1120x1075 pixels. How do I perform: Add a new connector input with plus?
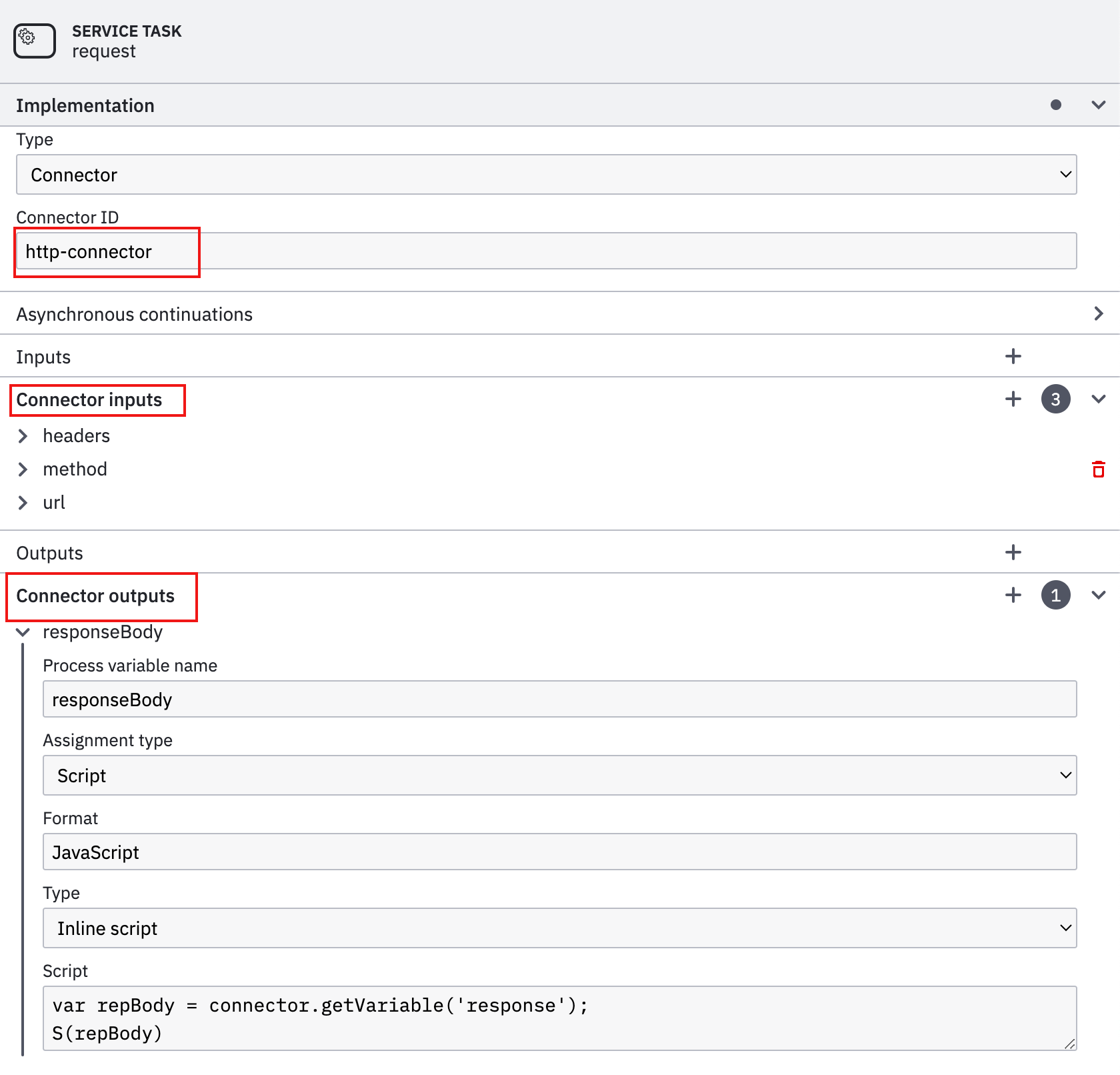[1013, 399]
